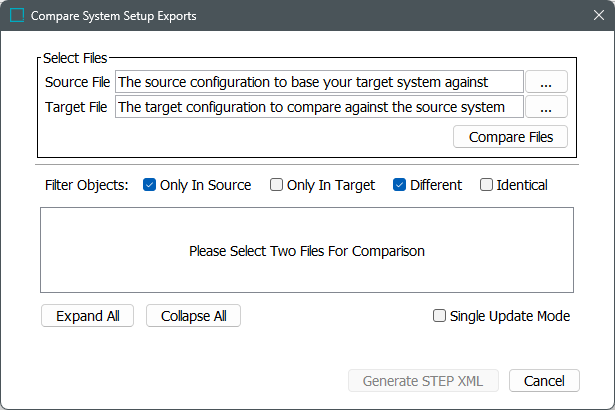
Task: Check the Identical filter option
Action: [x=487, y=185]
